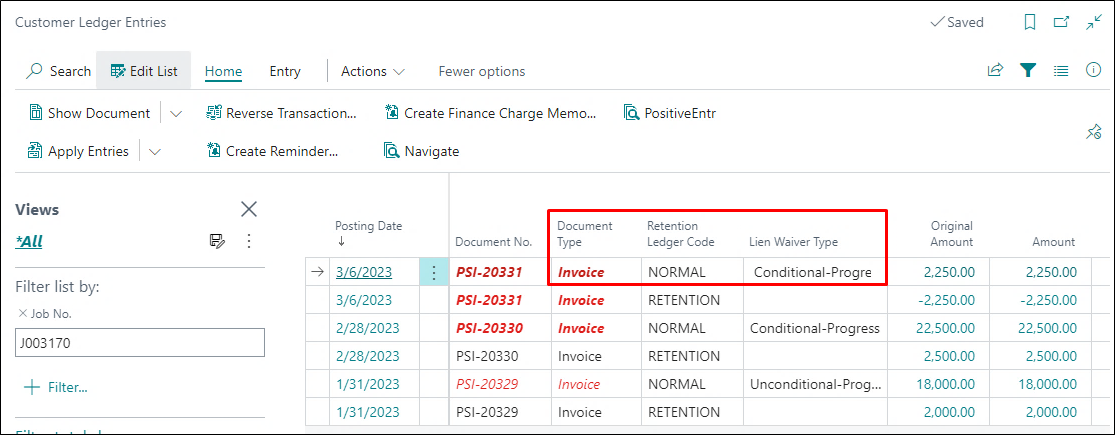The image size is (1115, 435).
Task: Select the Home tab
Action: (x=223, y=71)
